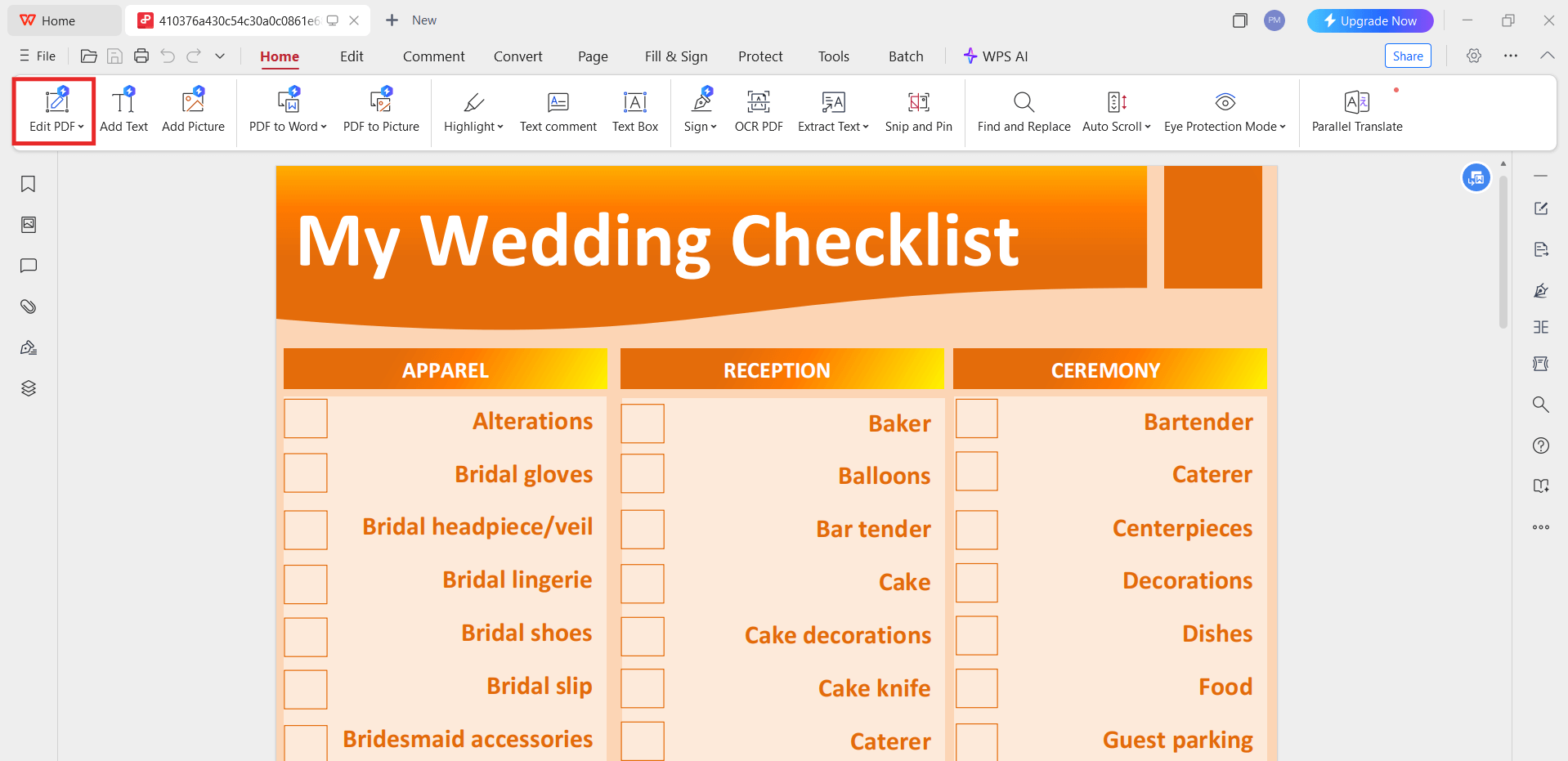
Task: Open WPS AI assistant
Action: [995, 56]
